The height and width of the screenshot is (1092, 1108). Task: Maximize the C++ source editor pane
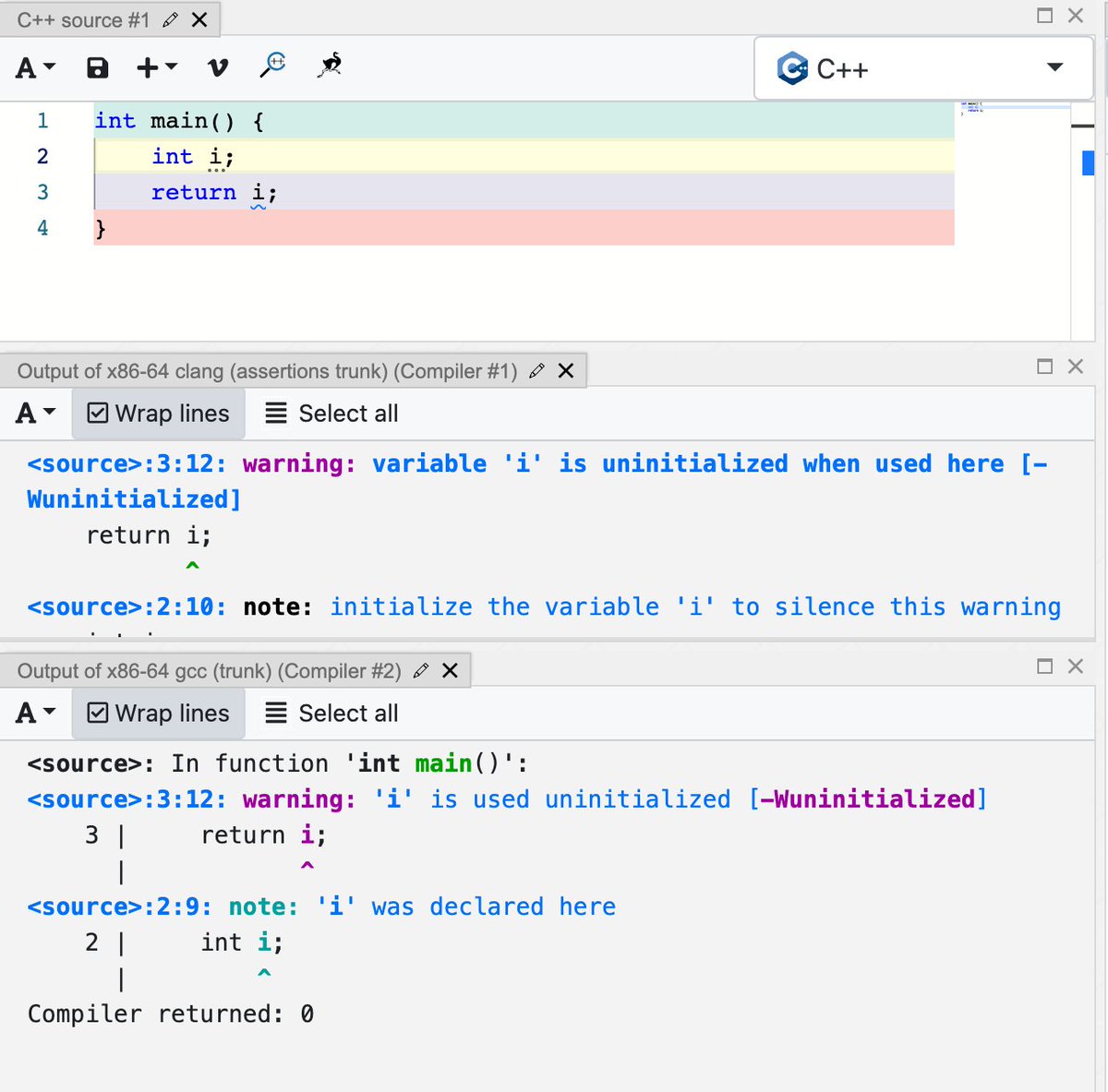click(x=1045, y=16)
